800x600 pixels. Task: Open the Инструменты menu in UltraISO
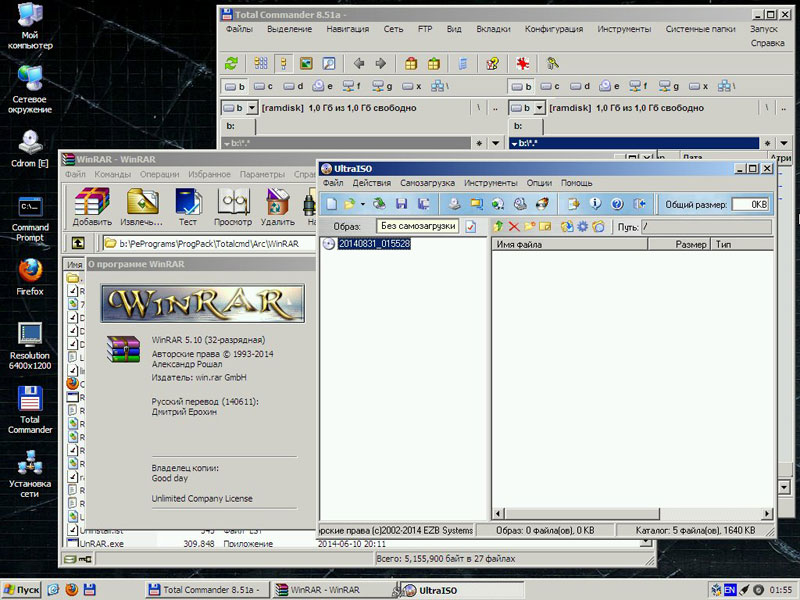[491, 183]
